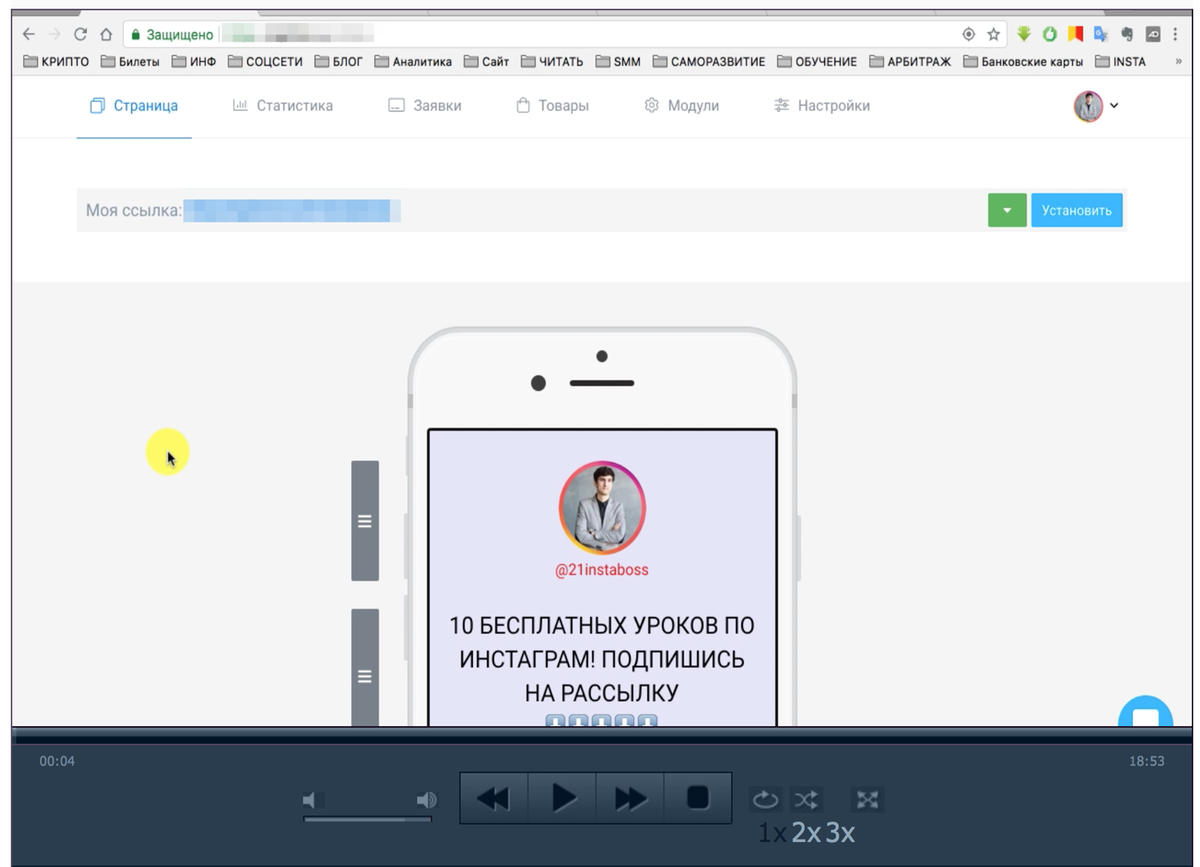Stop the video playback
The image size is (1200, 867).
698,798
